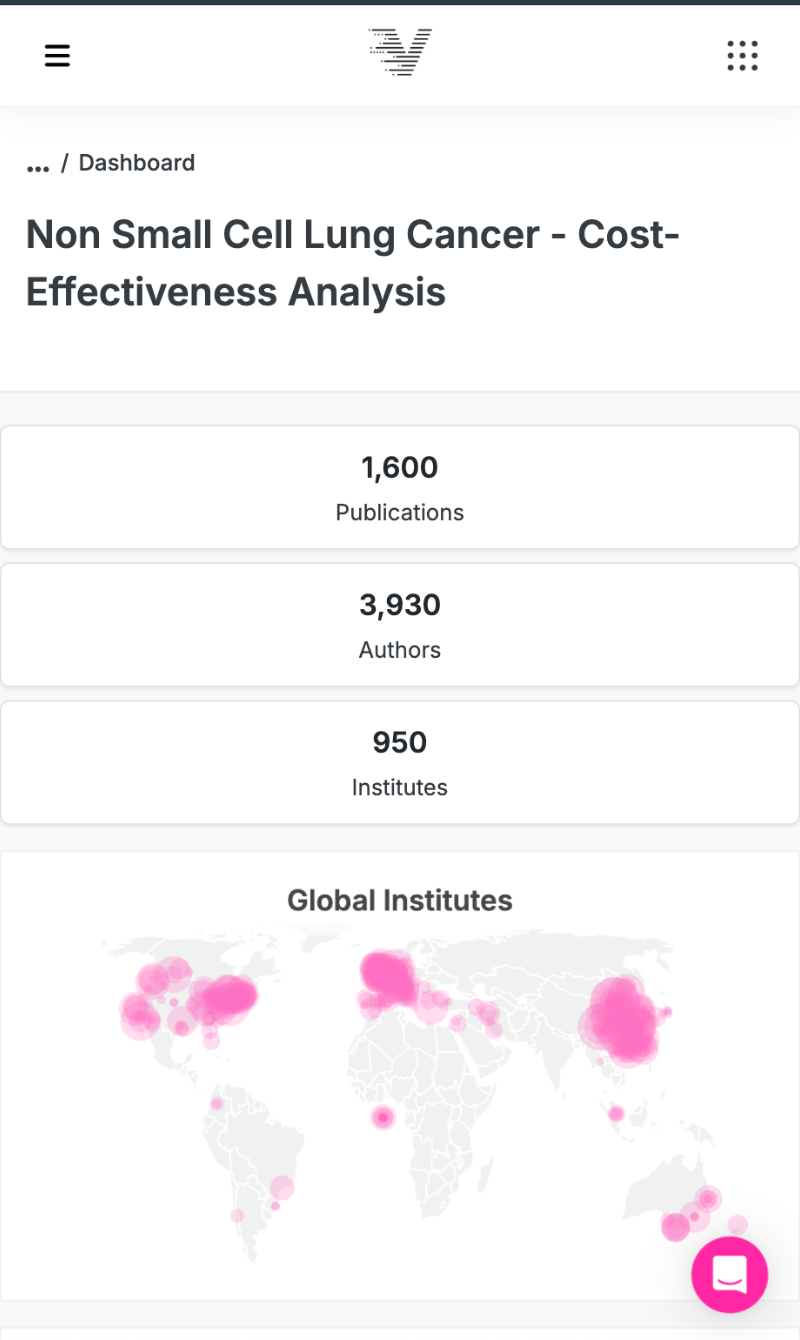Click the Southeast Asia institute bubble
The height and width of the screenshot is (1340, 800).
pyautogui.click(x=616, y=1113)
